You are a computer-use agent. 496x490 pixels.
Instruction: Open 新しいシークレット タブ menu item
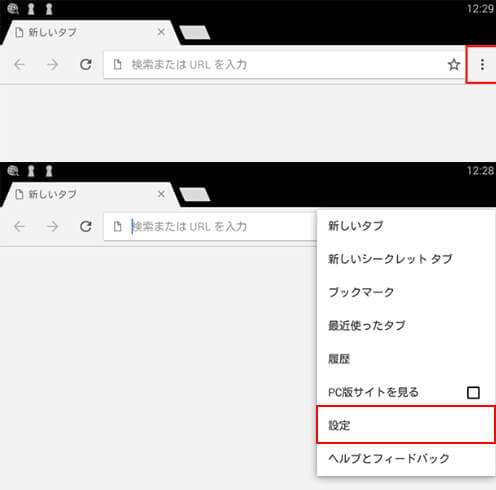[406, 259]
